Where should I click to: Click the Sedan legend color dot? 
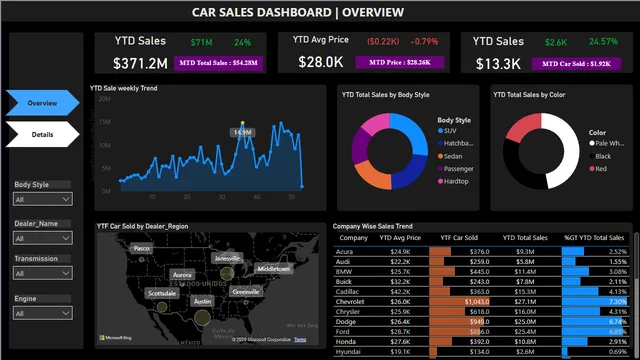[440, 156]
